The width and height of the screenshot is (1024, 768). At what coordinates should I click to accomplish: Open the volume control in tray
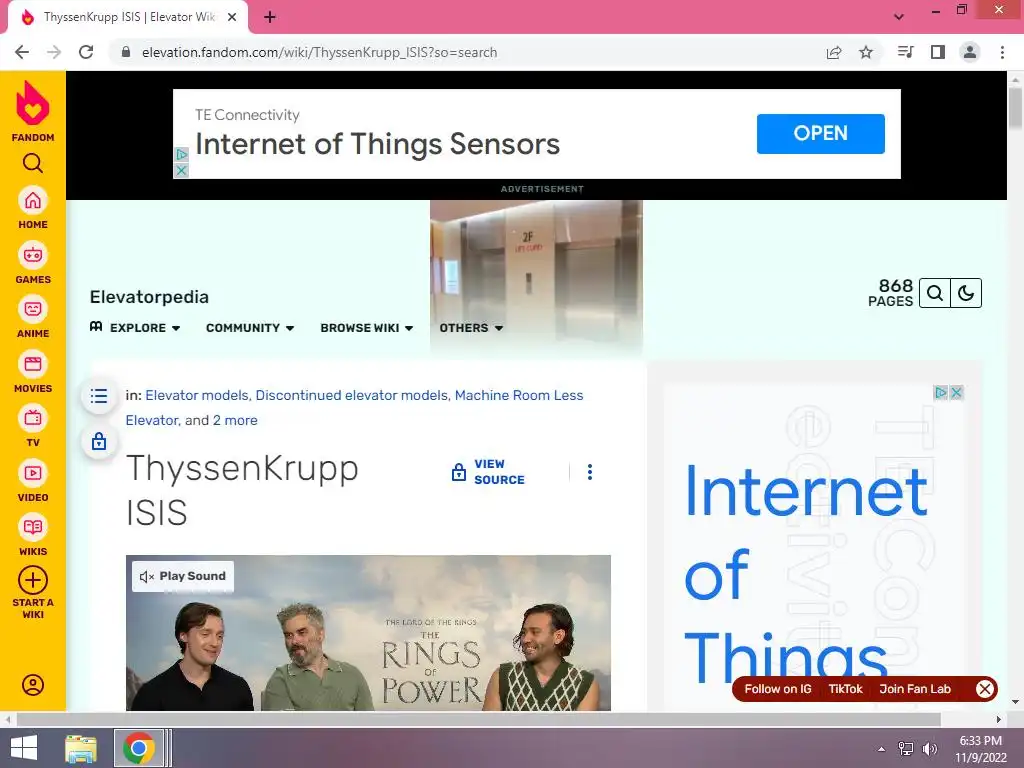(929, 749)
